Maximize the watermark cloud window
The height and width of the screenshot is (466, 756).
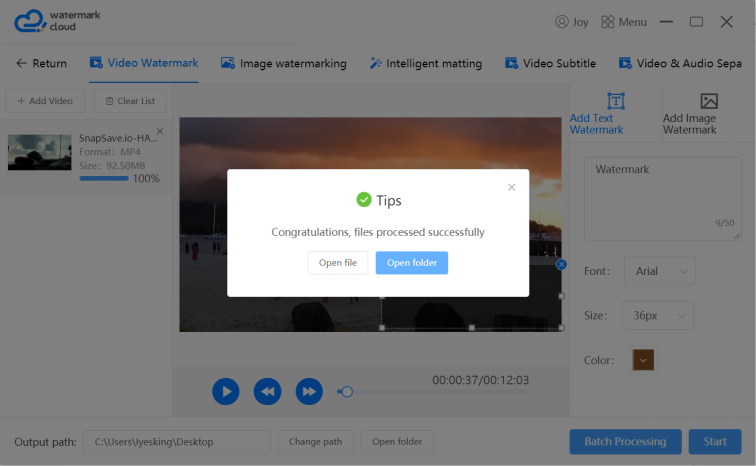point(696,22)
